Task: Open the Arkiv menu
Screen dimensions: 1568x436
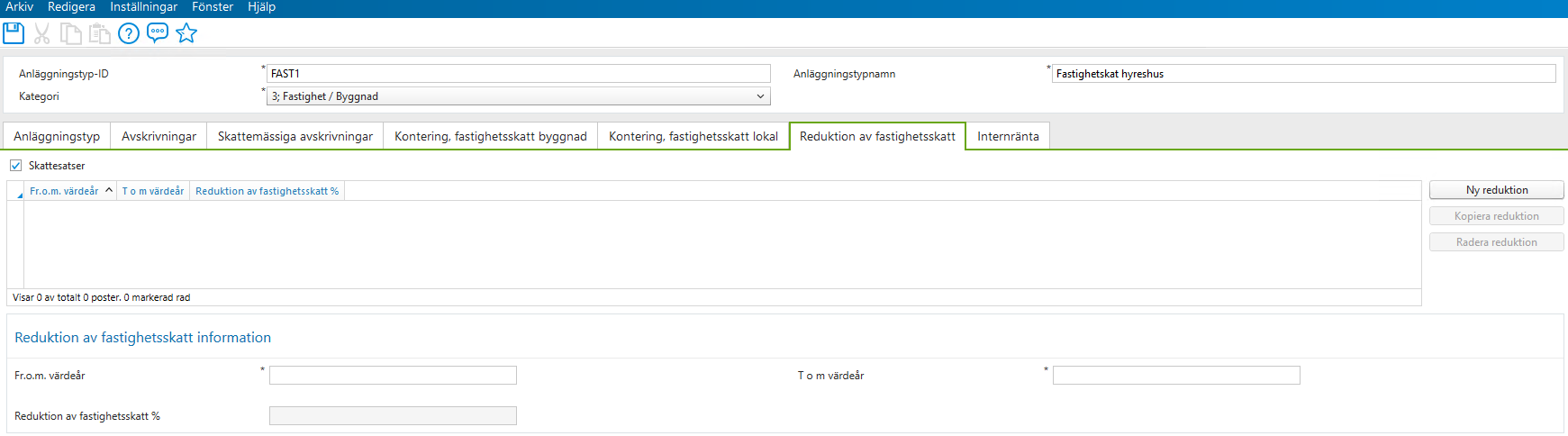Action: click(x=19, y=7)
